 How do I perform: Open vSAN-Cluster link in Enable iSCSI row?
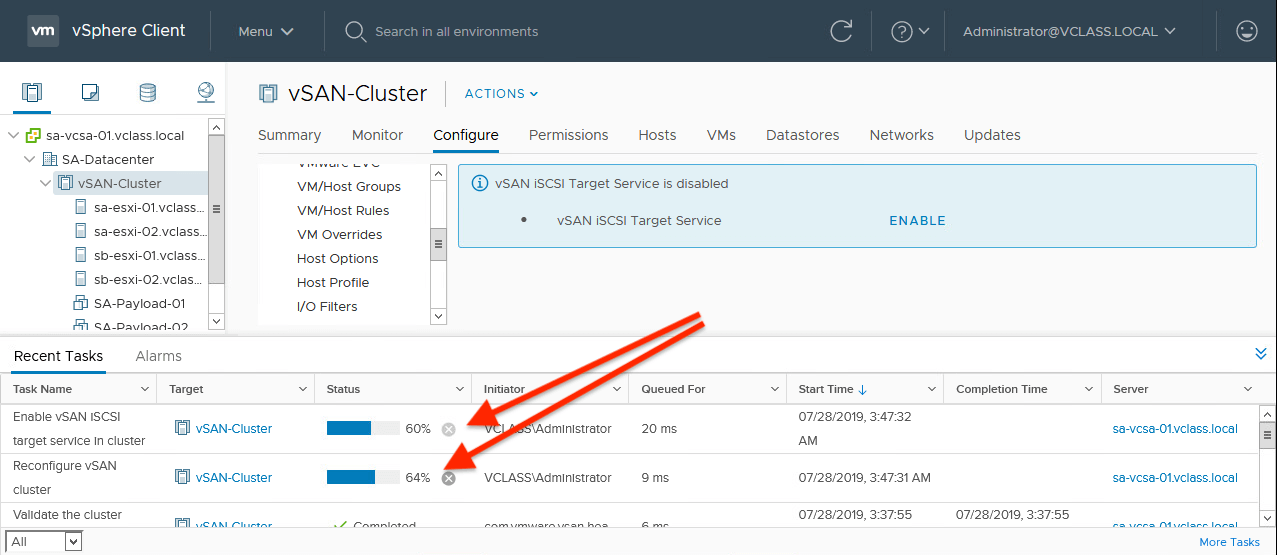(234, 428)
